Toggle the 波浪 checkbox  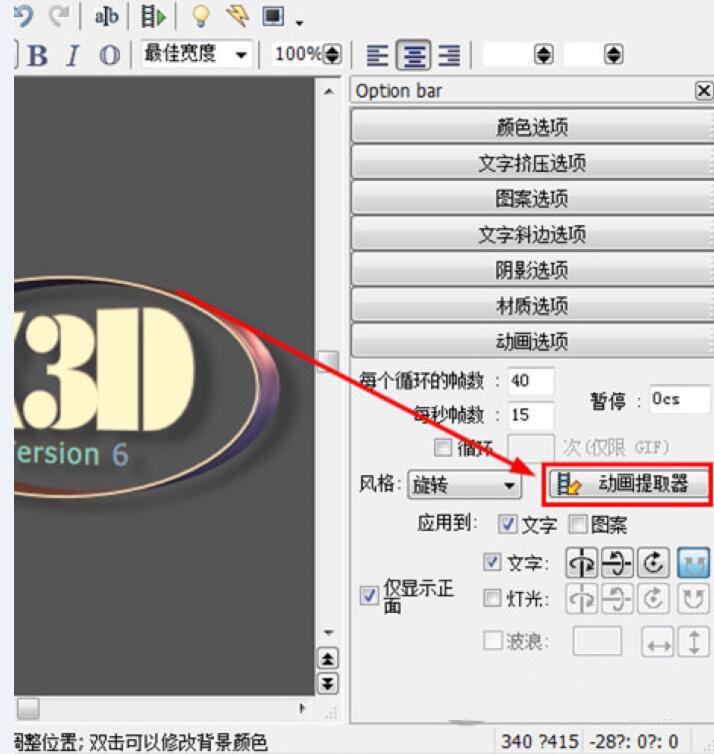(493, 641)
